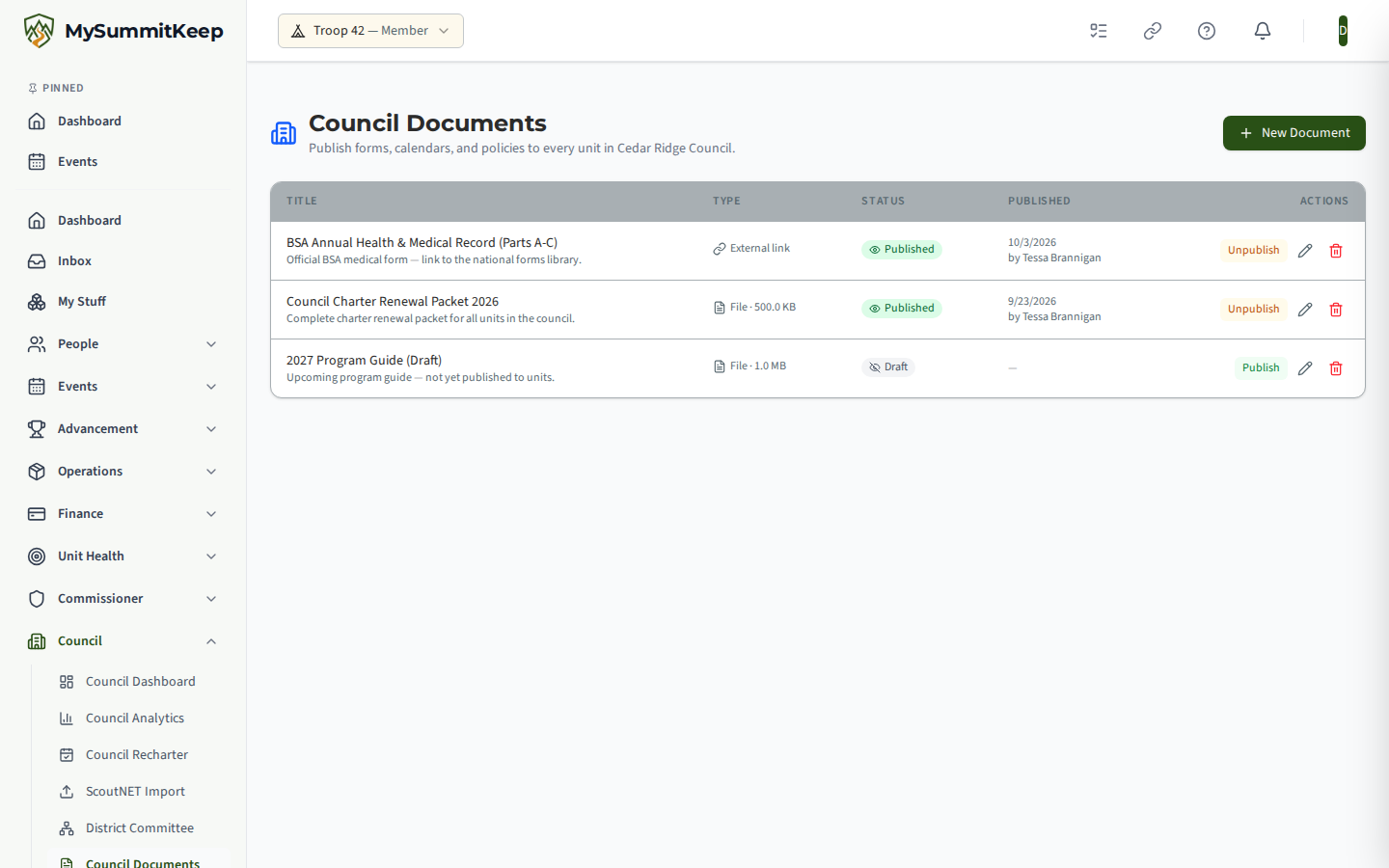Open ScoutNET Import
The height and width of the screenshot is (868, 1389).
point(138,792)
